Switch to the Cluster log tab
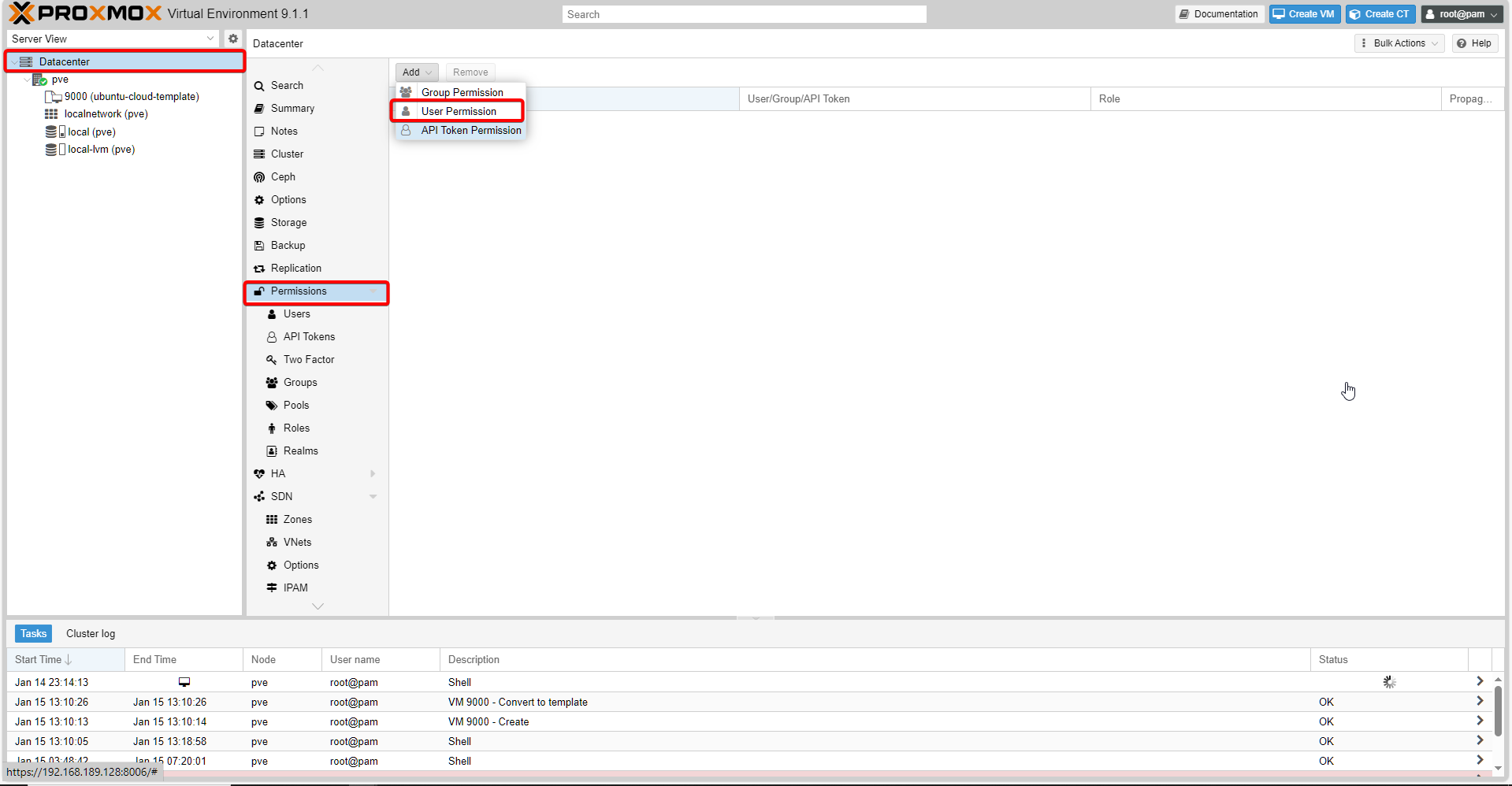The image size is (1512, 786). click(x=91, y=634)
